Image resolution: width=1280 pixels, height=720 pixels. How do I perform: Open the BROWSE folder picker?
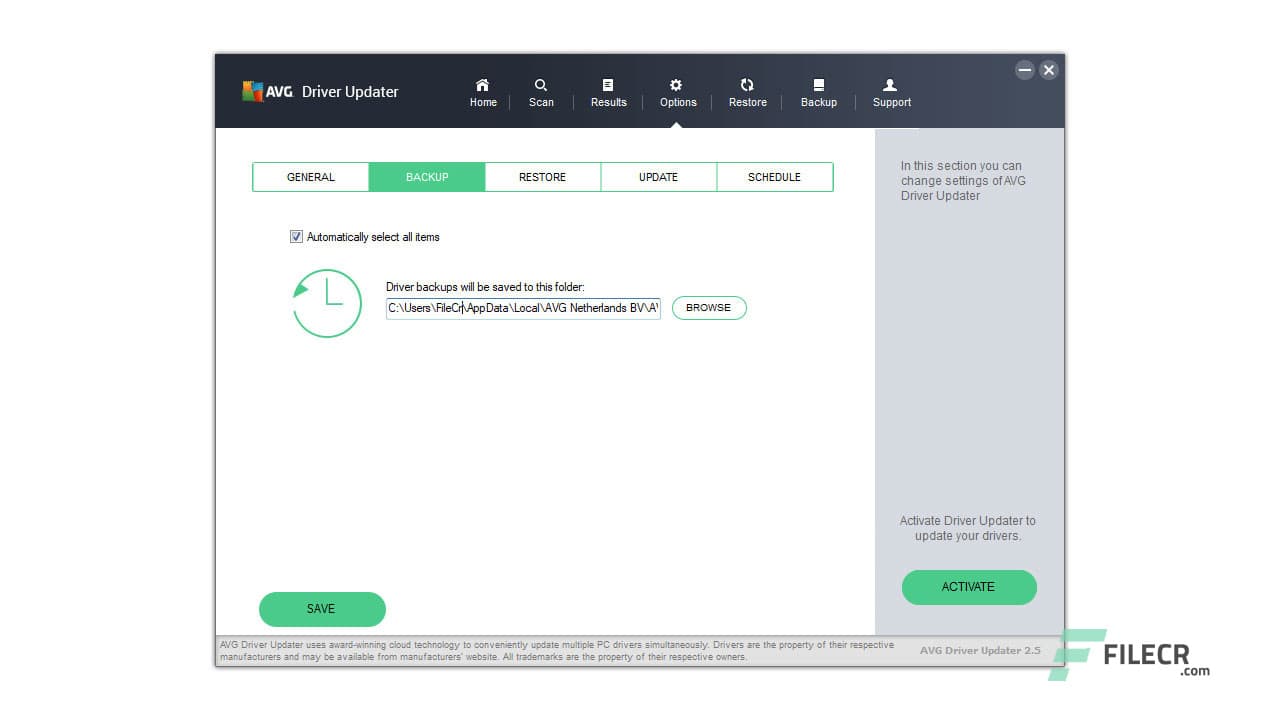[x=709, y=308]
